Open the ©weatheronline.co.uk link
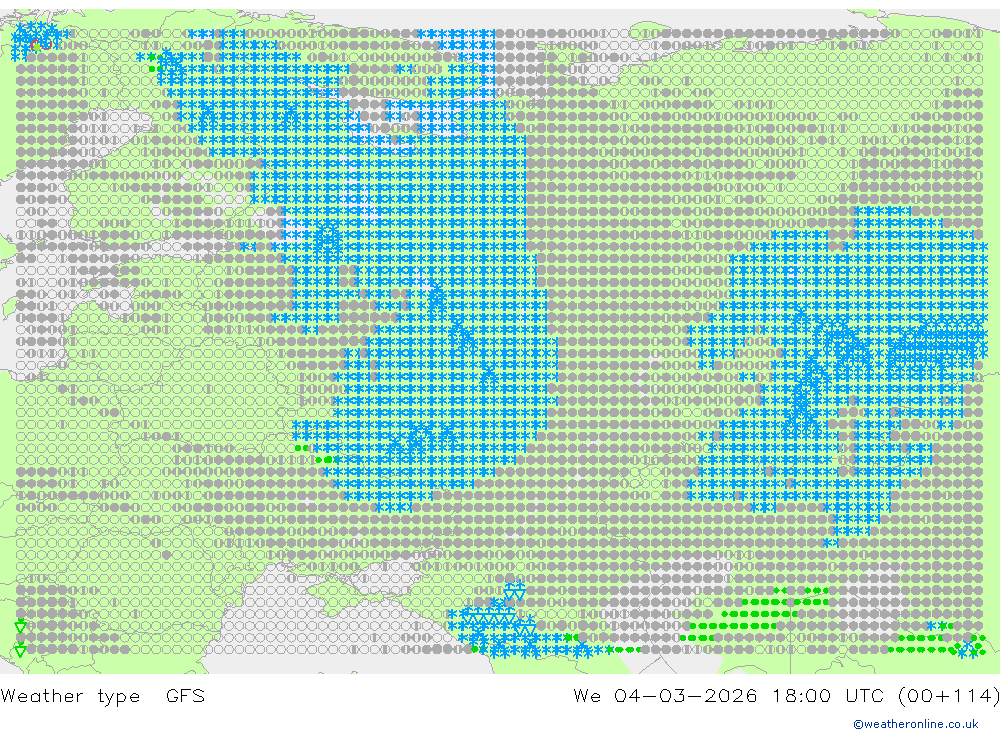Screen dimensions: 1000x733 916,724
